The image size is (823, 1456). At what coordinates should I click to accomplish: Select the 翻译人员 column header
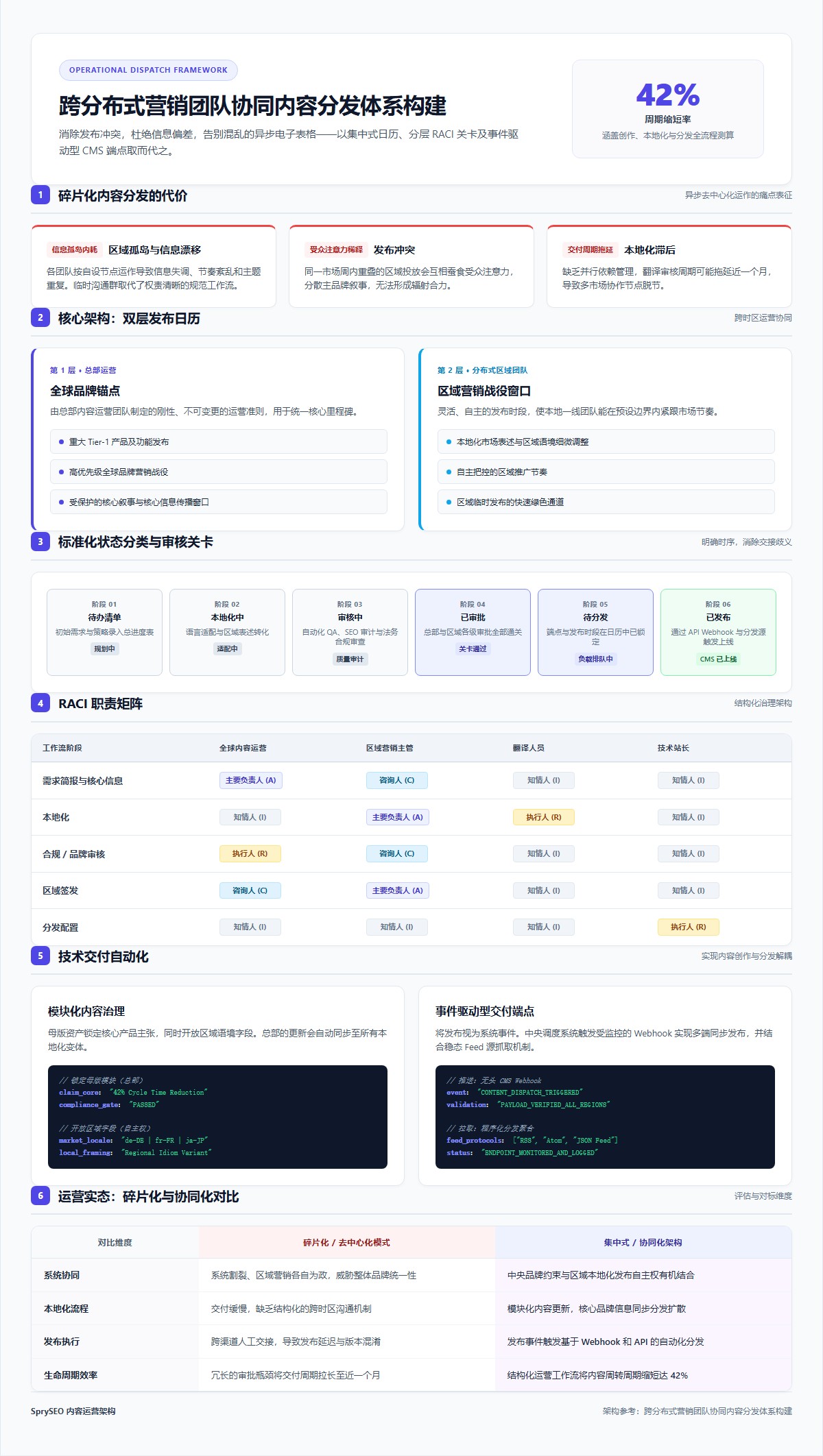click(528, 748)
